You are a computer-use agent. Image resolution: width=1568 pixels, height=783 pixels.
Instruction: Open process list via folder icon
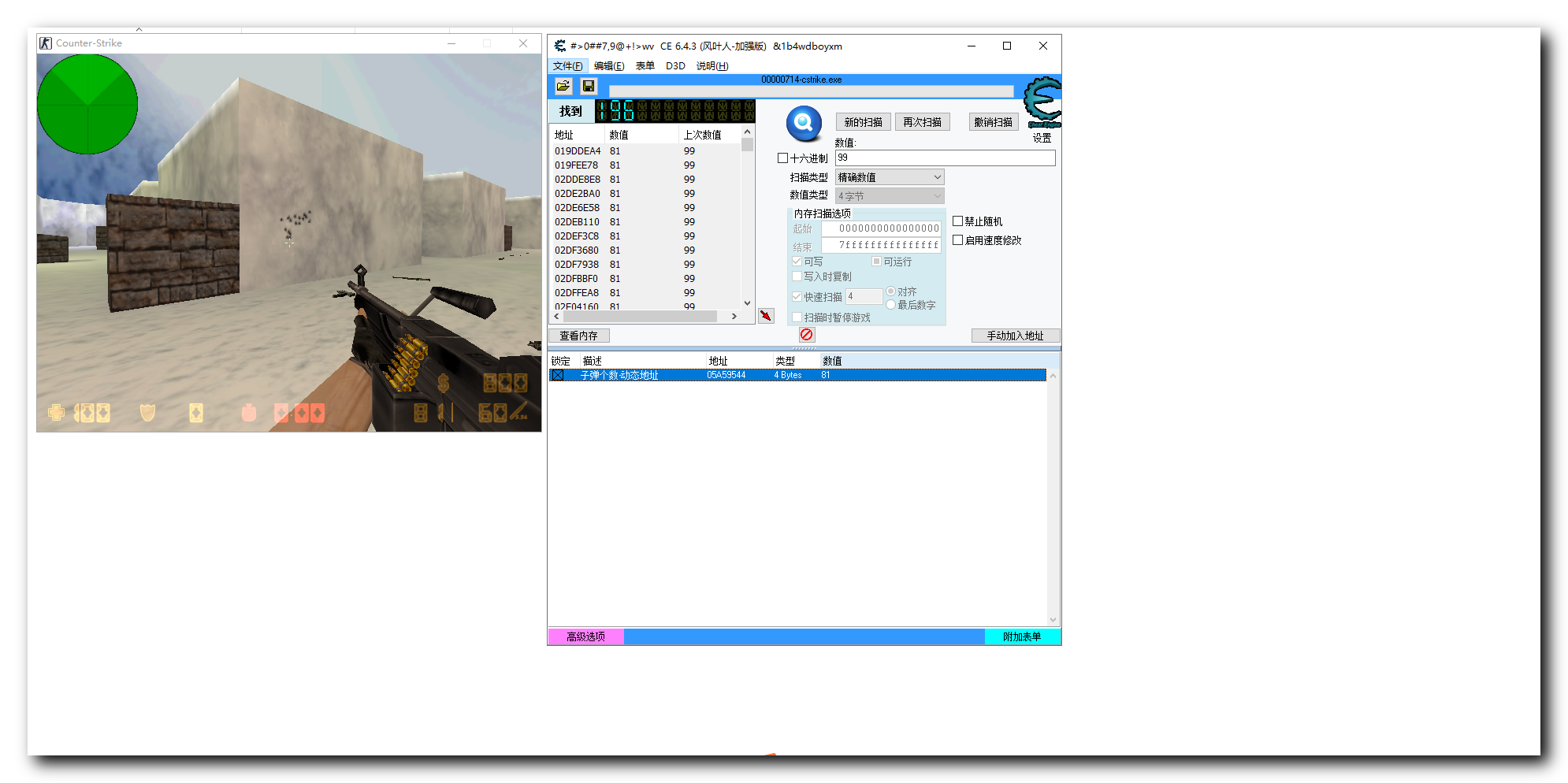pos(563,86)
